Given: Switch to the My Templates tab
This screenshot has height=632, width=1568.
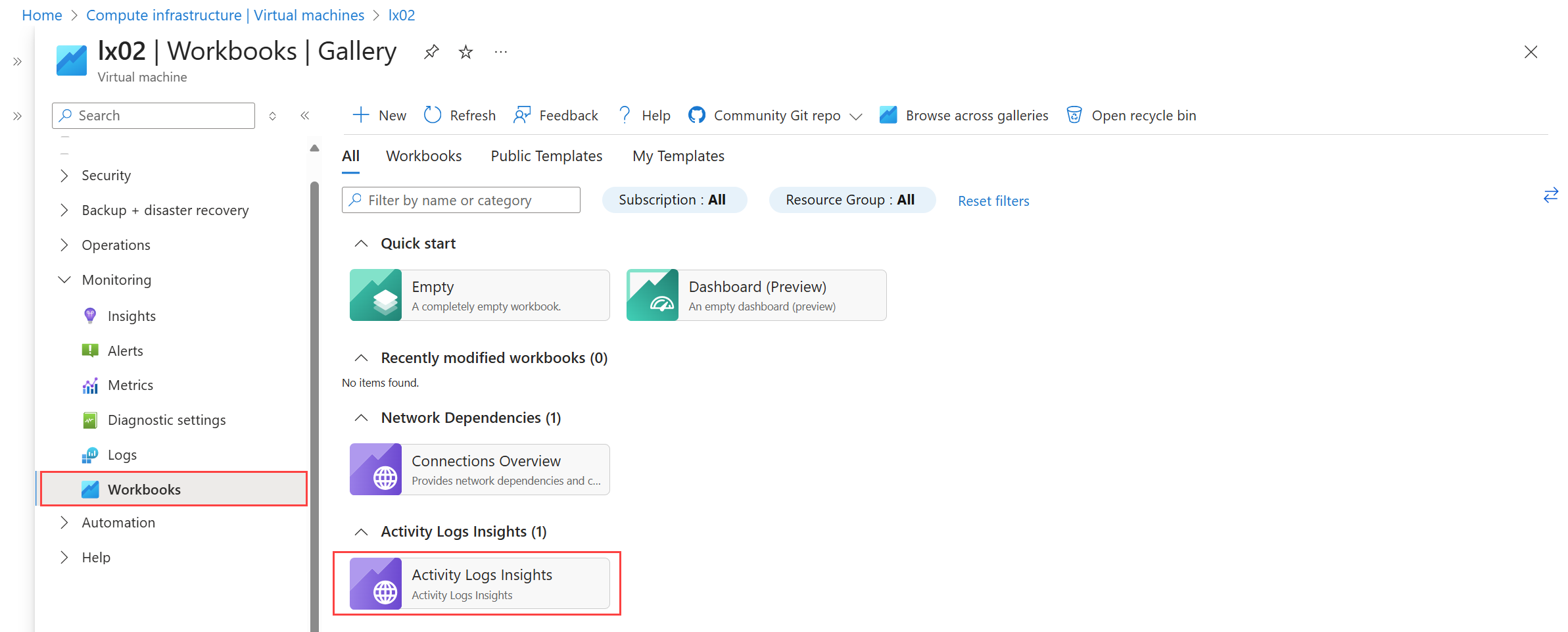Looking at the screenshot, I should (x=678, y=156).
